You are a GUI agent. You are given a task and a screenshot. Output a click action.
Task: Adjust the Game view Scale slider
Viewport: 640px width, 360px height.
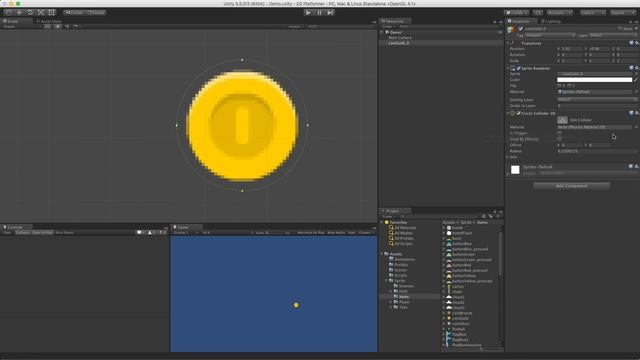click(279, 233)
